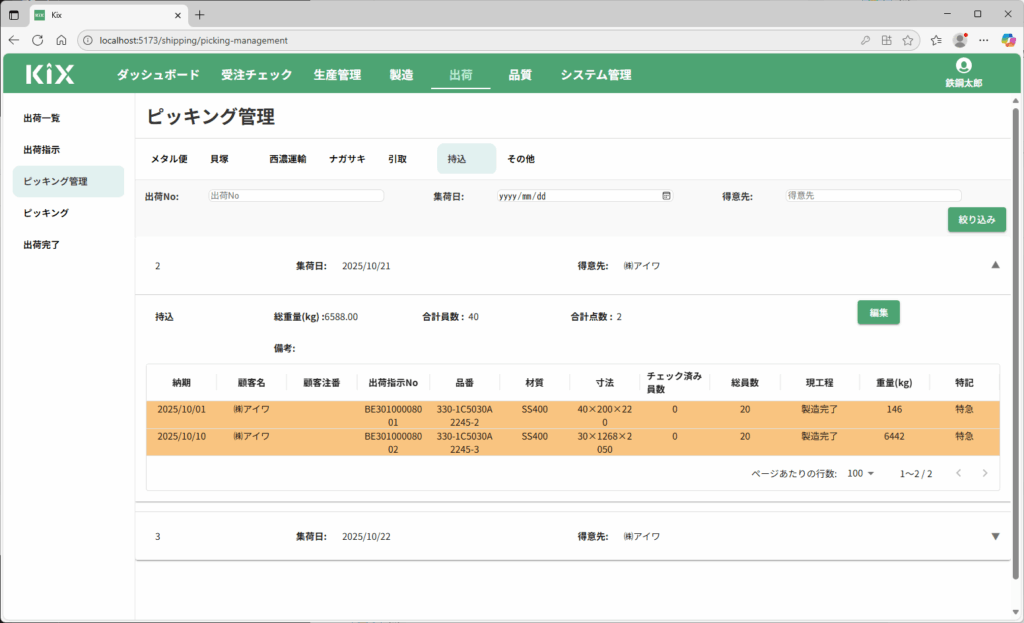Click the 編集 edit button

[x=879, y=312]
